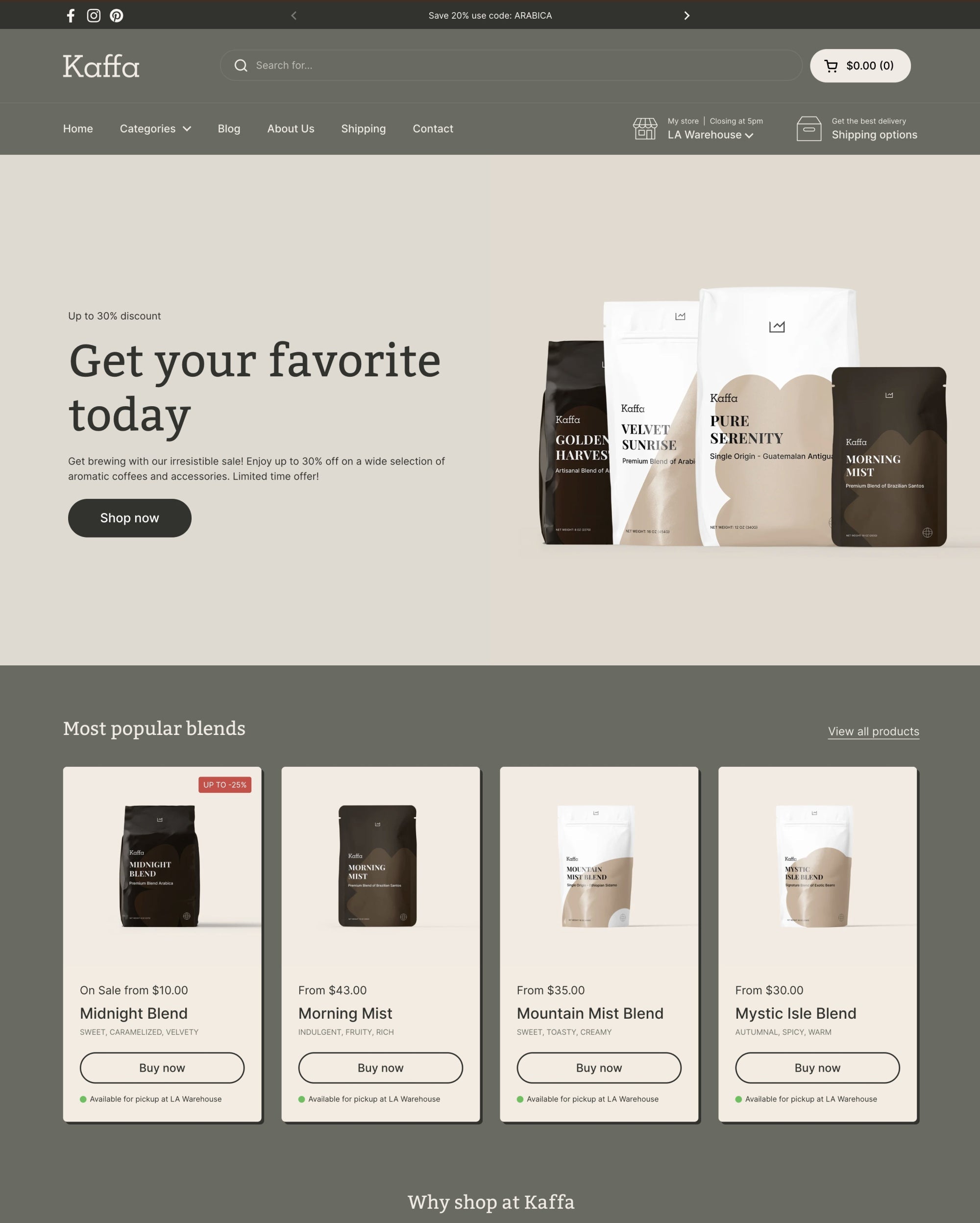
Task: Click the store/warehouse location icon
Action: tap(645, 128)
